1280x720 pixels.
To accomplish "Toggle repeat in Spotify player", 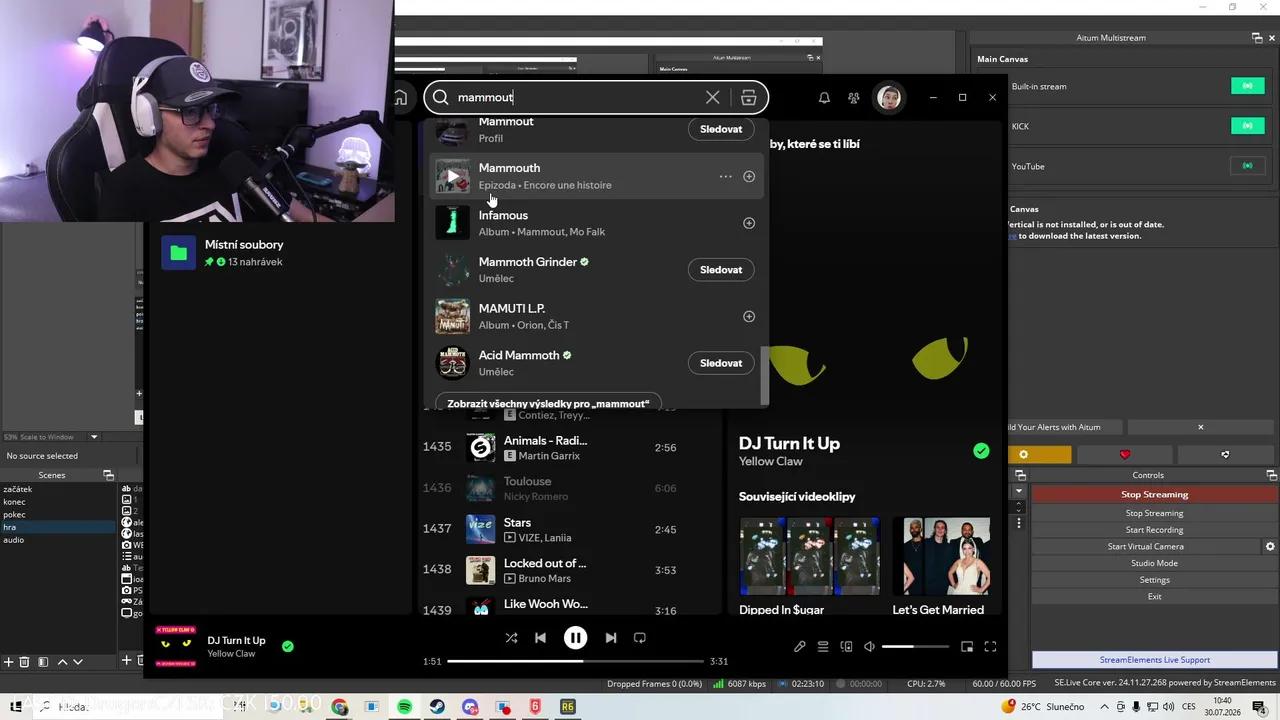I will pos(640,637).
